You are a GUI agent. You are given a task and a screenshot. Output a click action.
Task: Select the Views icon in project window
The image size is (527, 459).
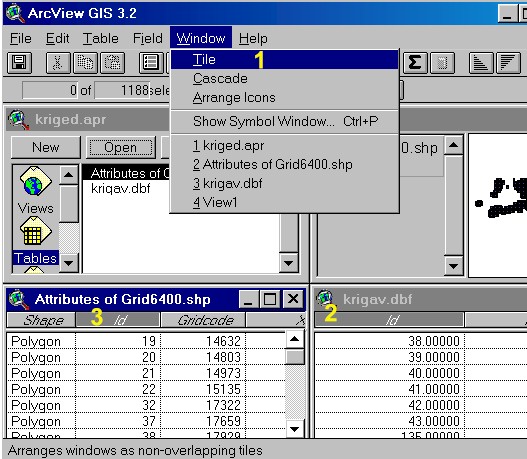[35, 191]
